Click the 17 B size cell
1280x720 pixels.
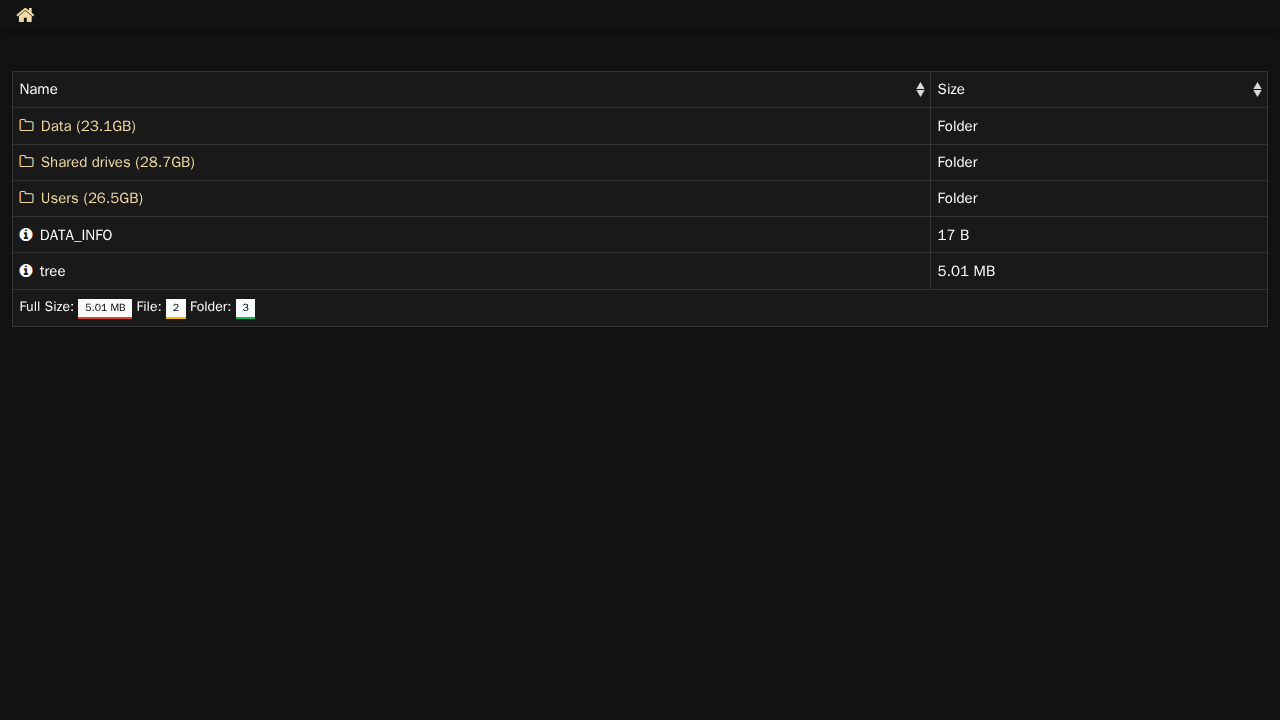point(953,235)
